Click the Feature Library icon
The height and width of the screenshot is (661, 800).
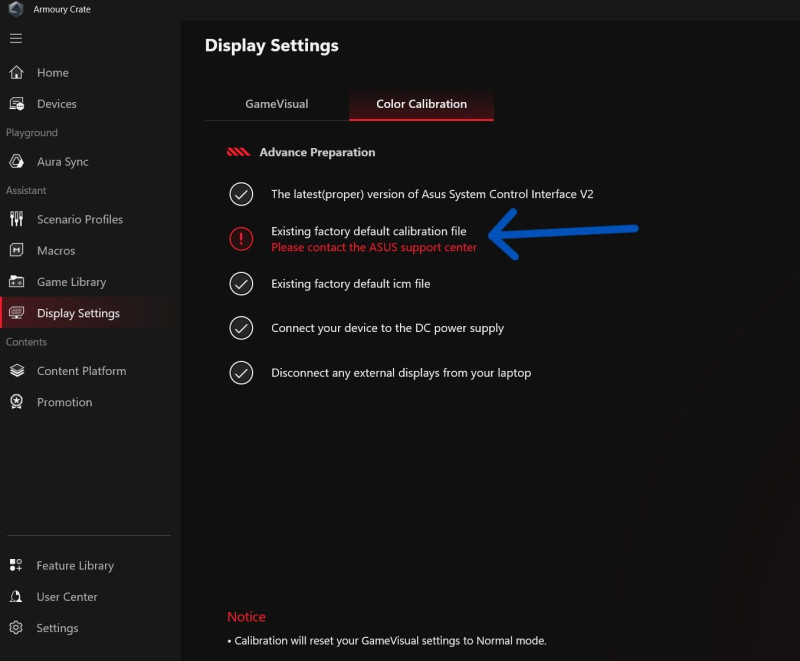(x=16, y=566)
